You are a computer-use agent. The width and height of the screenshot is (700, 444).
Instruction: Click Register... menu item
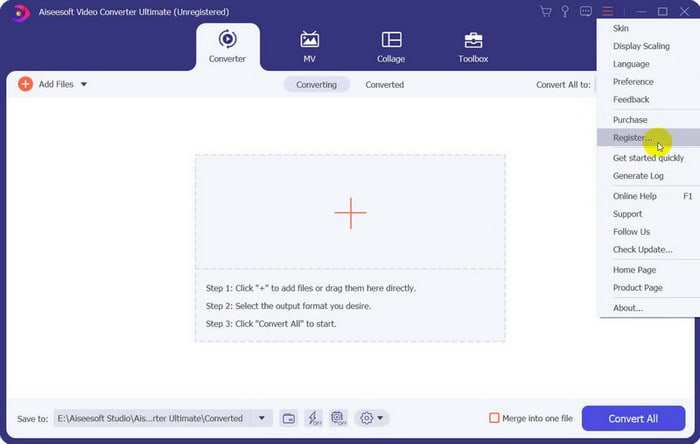point(648,137)
